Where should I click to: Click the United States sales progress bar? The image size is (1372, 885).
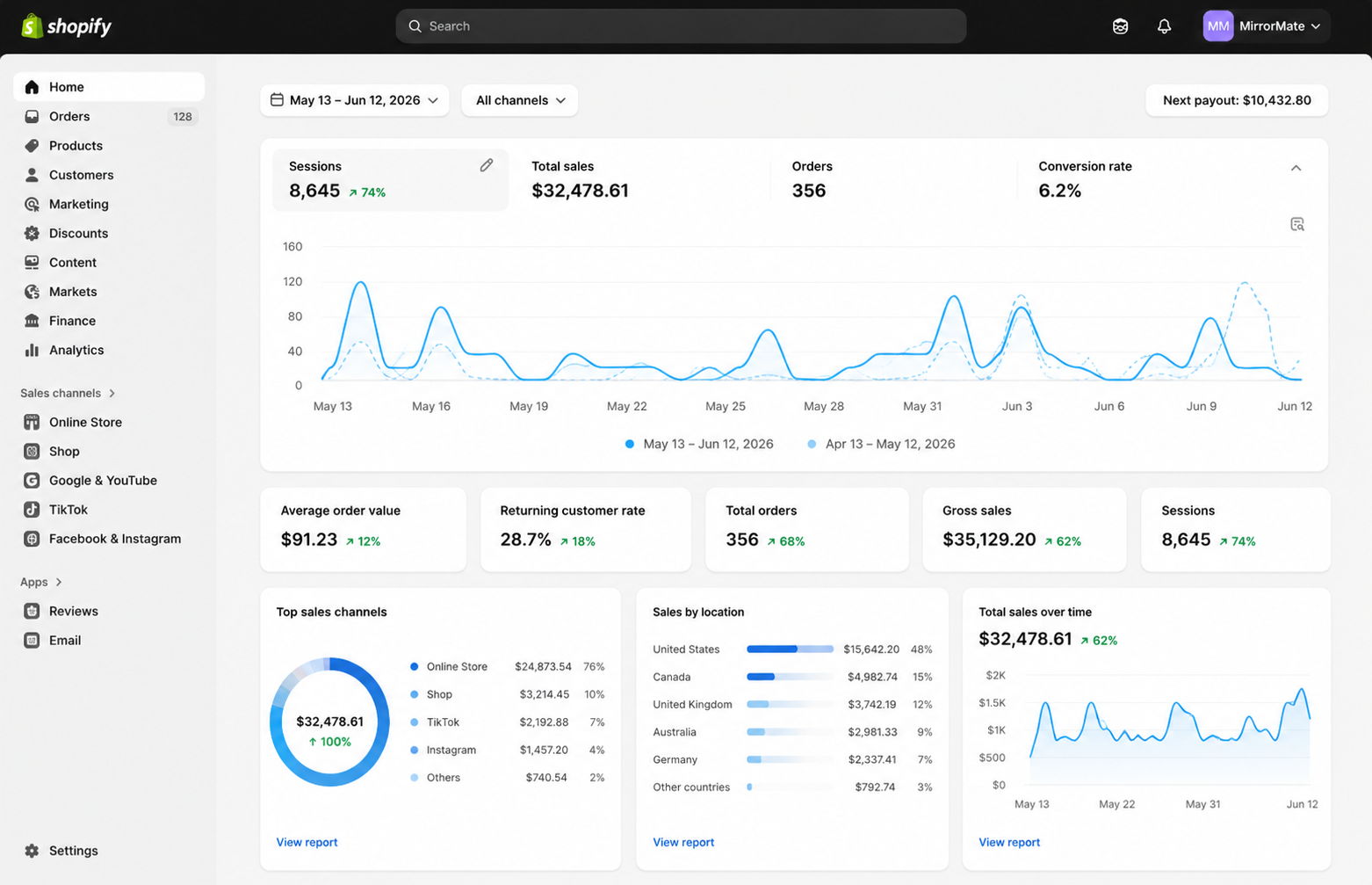click(790, 649)
